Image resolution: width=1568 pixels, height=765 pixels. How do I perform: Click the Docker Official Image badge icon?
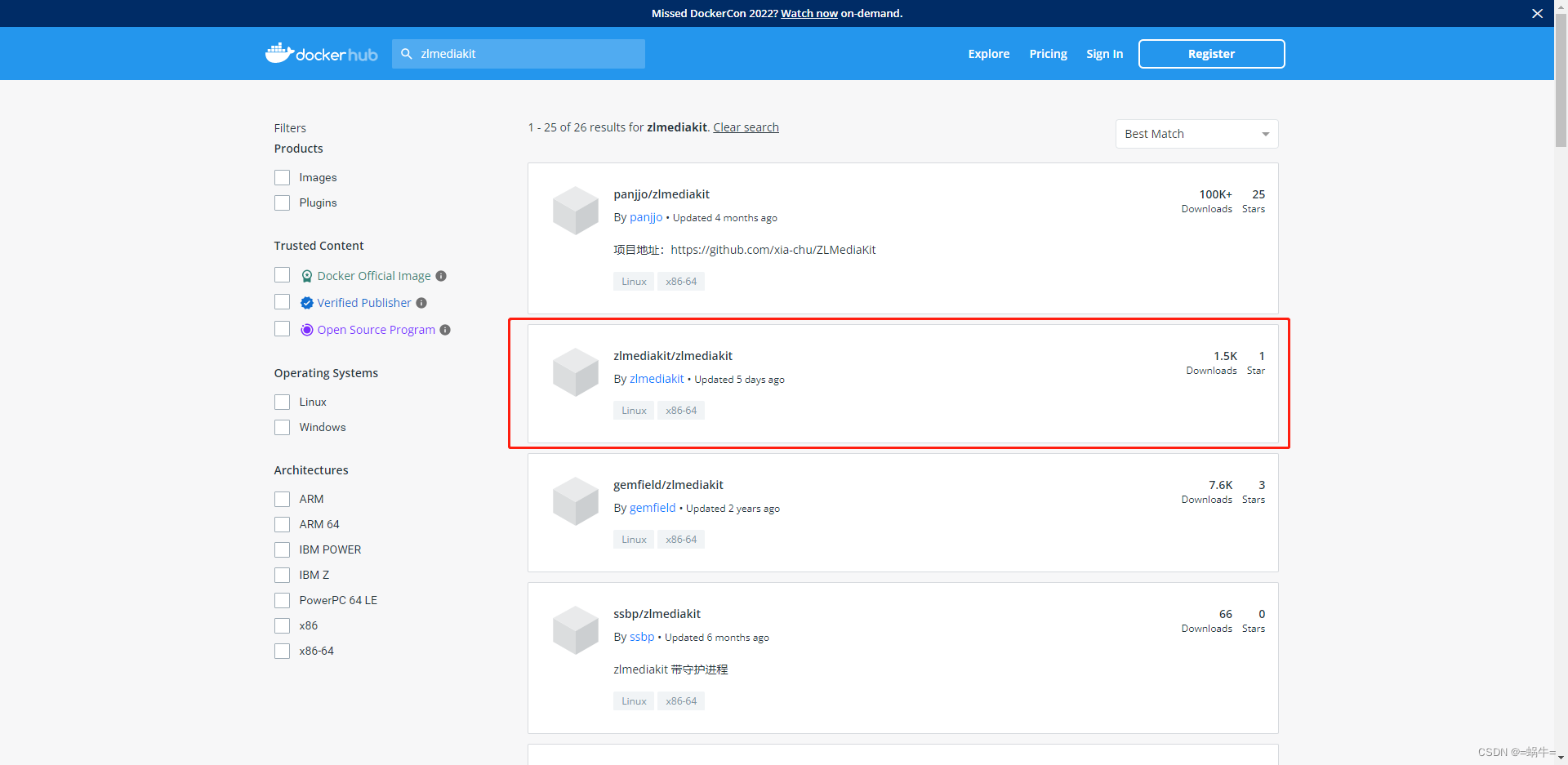click(307, 276)
